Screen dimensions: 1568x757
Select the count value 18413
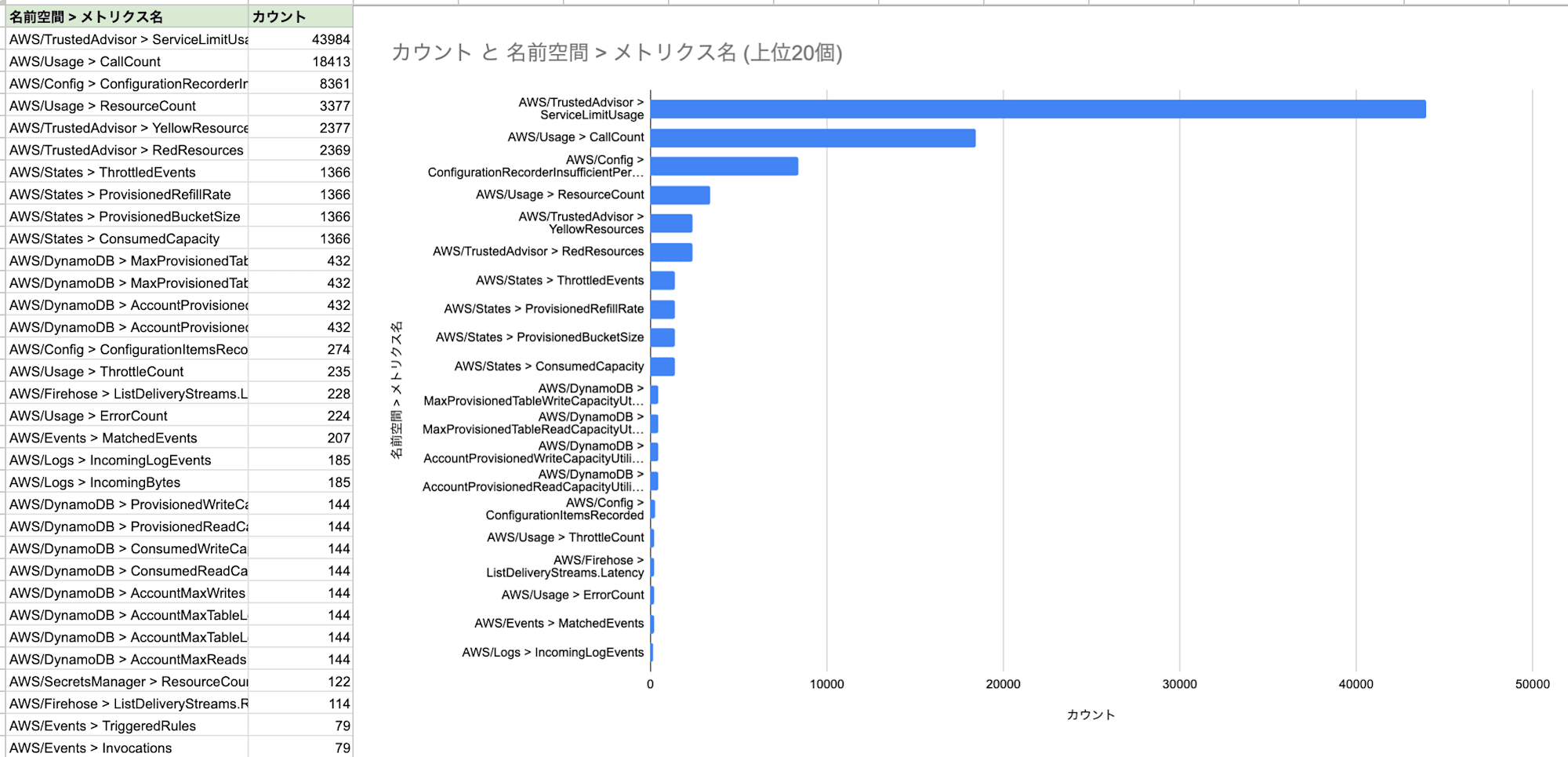click(300, 61)
